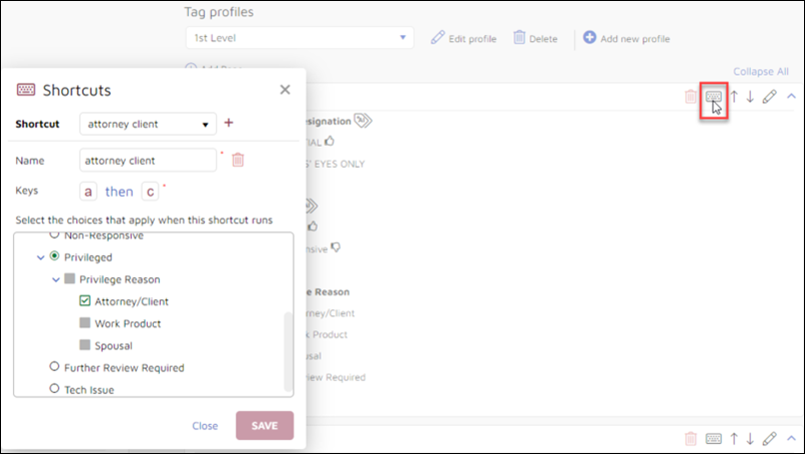Click the Delete profile trash icon
The width and height of the screenshot is (805, 454).
[519, 37]
